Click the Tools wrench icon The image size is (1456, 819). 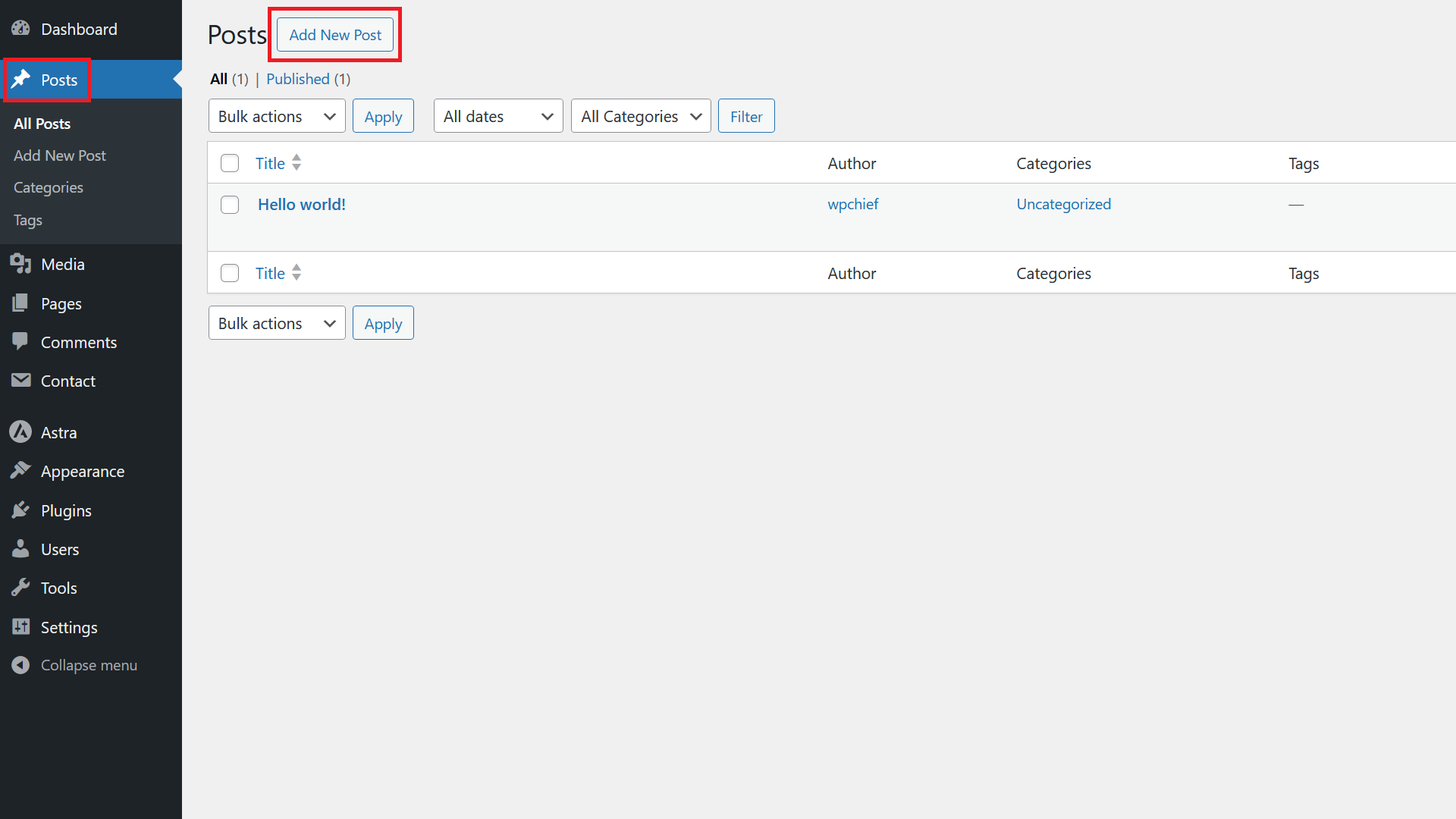point(20,588)
